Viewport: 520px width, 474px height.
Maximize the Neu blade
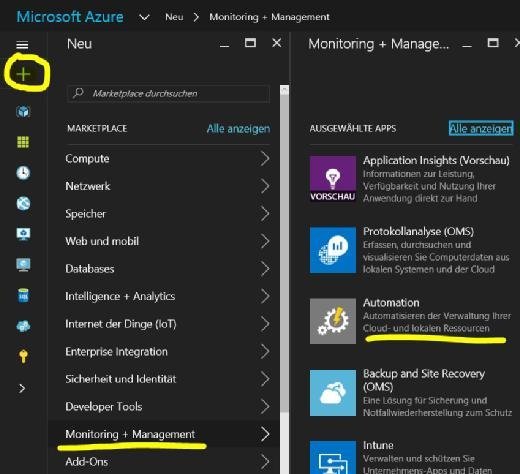click(250, 43)
